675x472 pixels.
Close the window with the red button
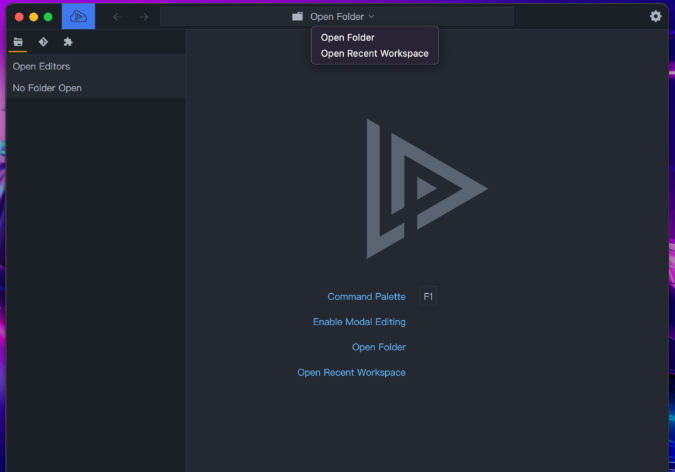pos(19,17)
